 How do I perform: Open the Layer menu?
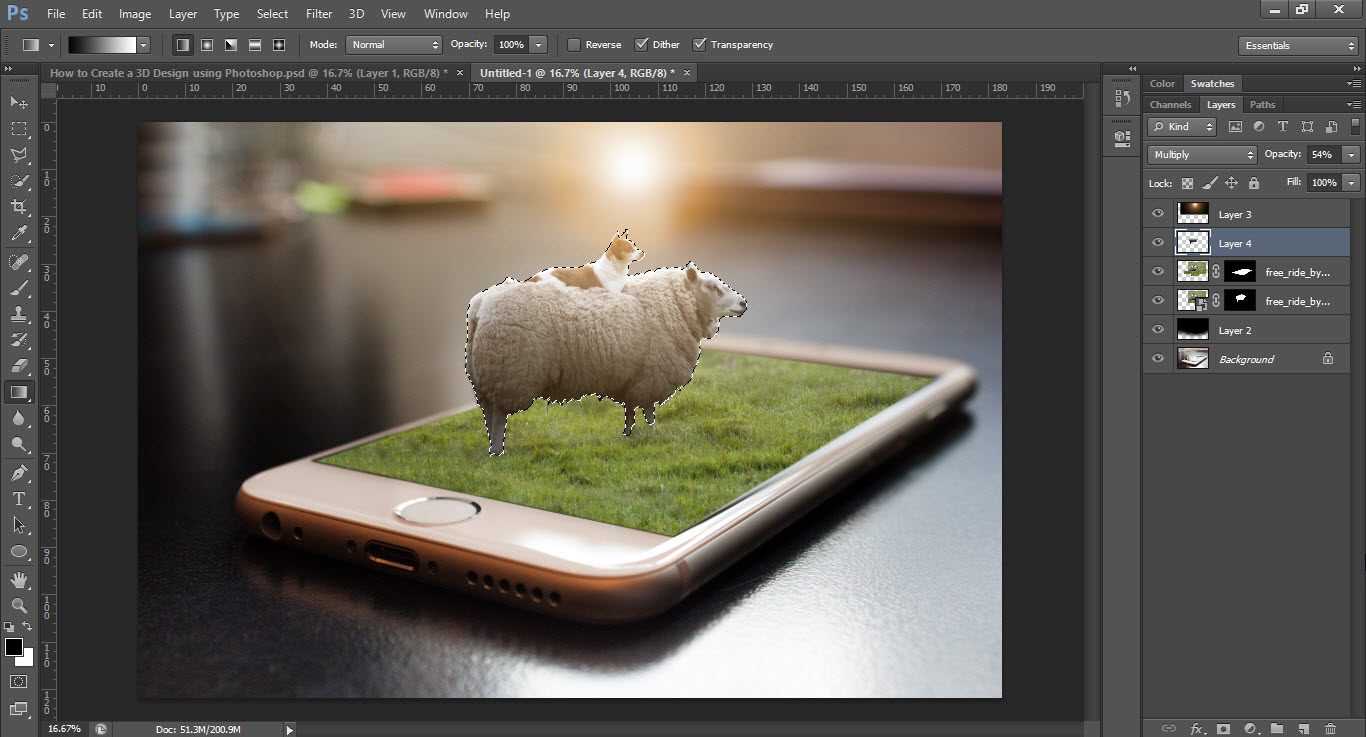(183, 14)
